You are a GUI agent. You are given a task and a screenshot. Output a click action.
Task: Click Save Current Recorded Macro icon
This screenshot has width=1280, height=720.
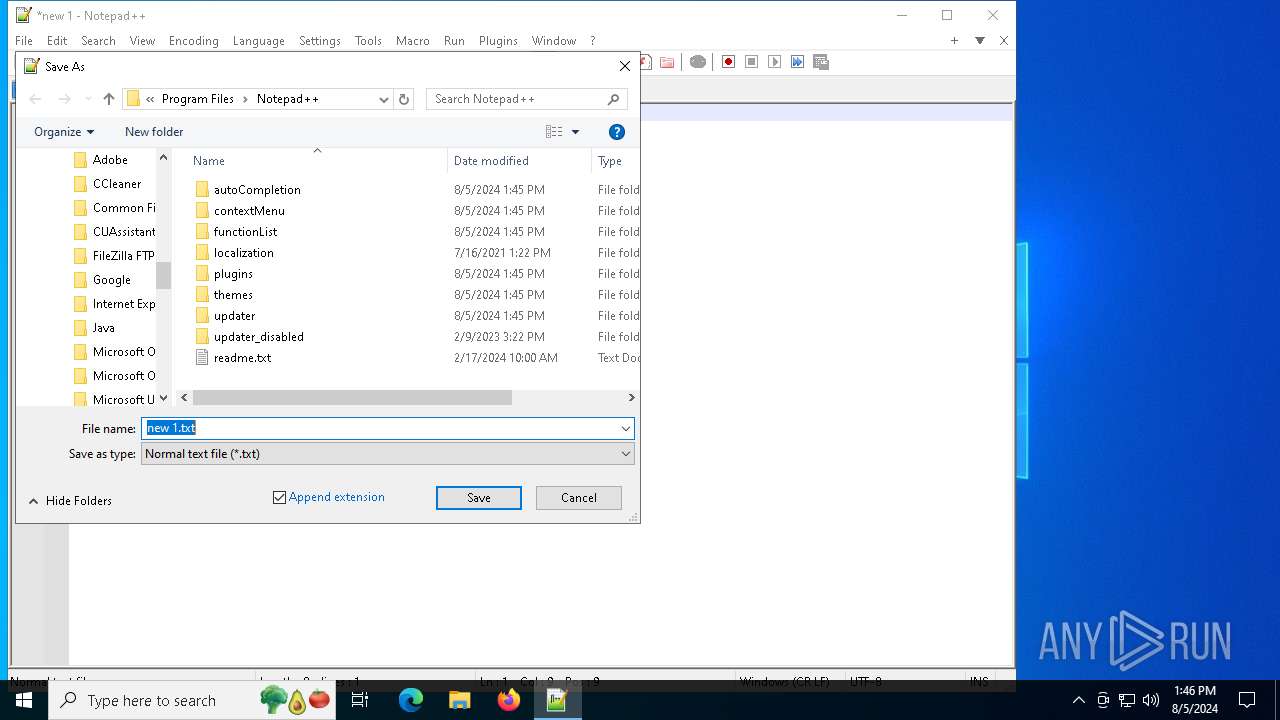(x=821, y=62)
